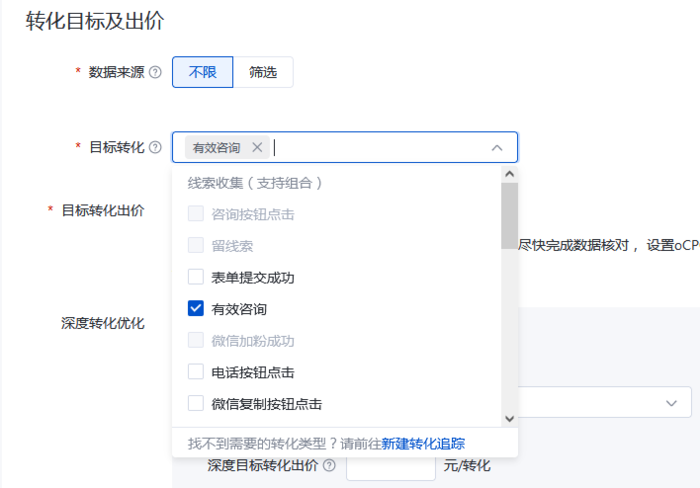700x488 pixels.
Task: Collapse the 目标转化 dropdown with up chevron
Action: coord(497,148)
